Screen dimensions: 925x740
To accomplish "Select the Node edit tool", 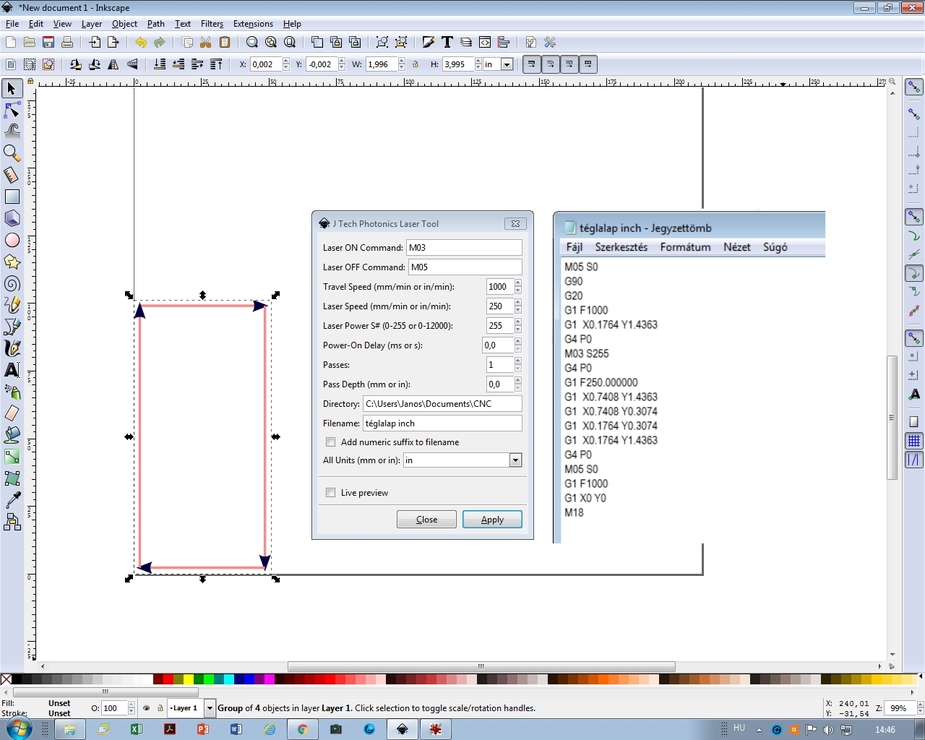I will [12, 110].
